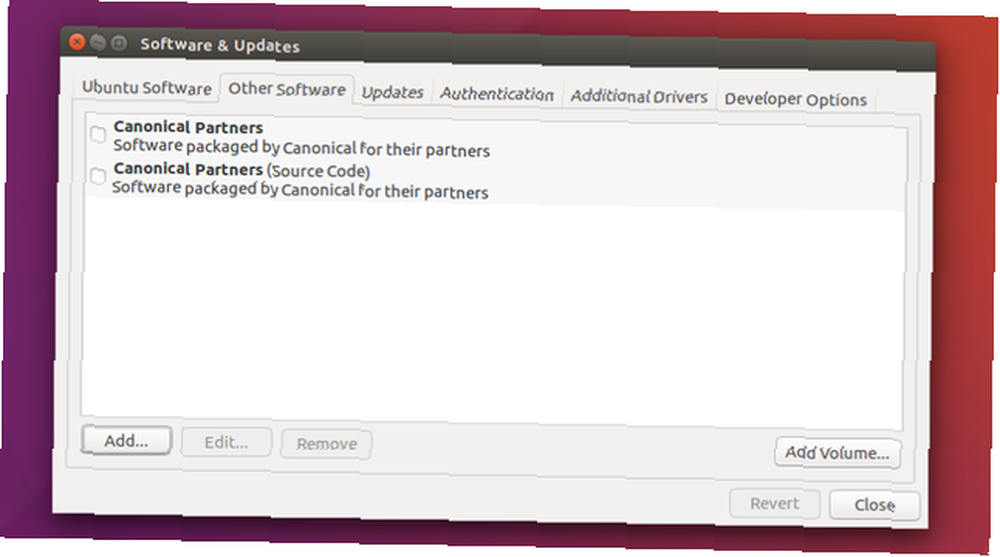Image resolution: width=1000 pixels, height=557 pixels.
Task: Click the Remove button
Action: (x=327, y=443)
